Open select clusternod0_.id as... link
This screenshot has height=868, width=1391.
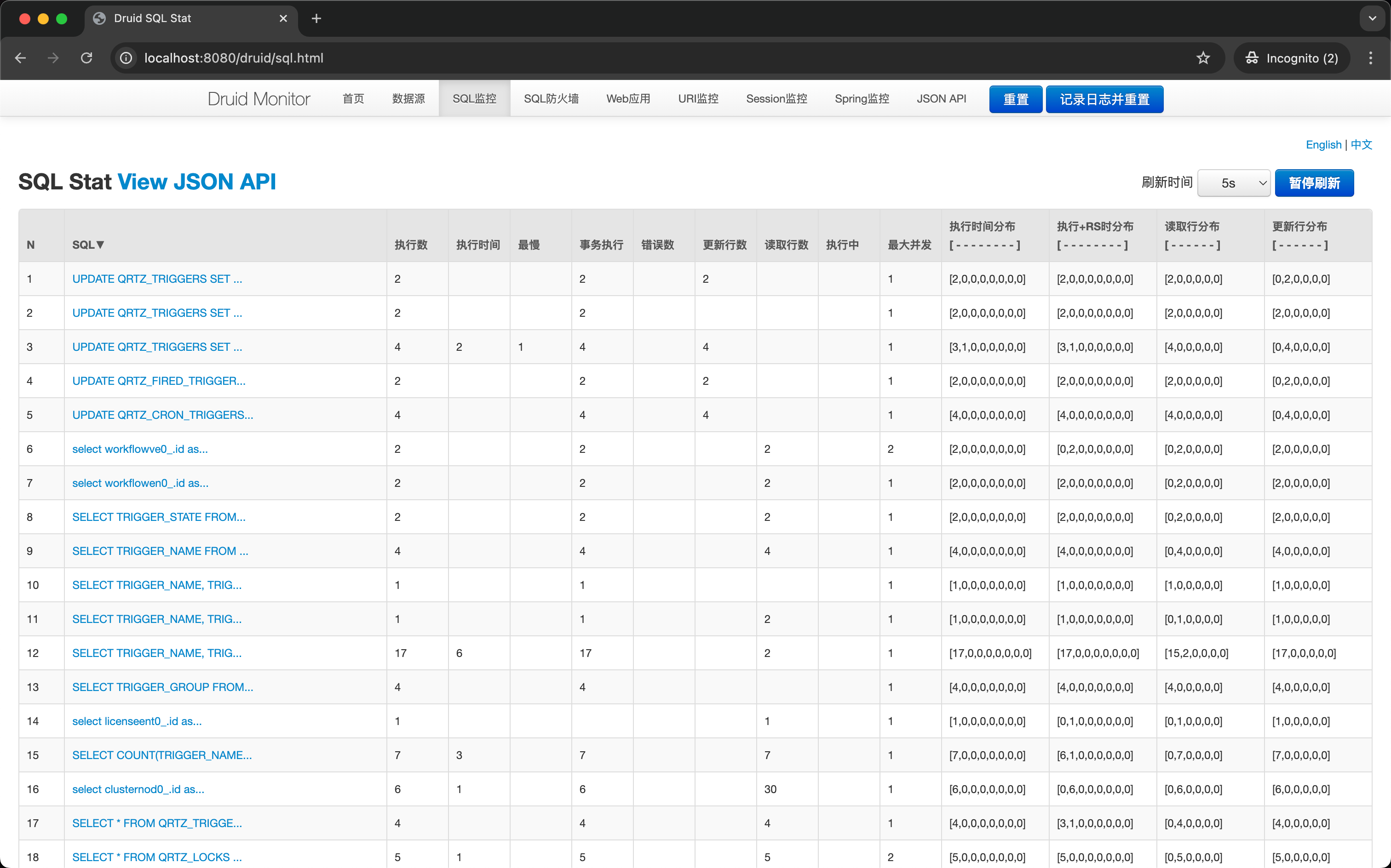click(138, 789)
